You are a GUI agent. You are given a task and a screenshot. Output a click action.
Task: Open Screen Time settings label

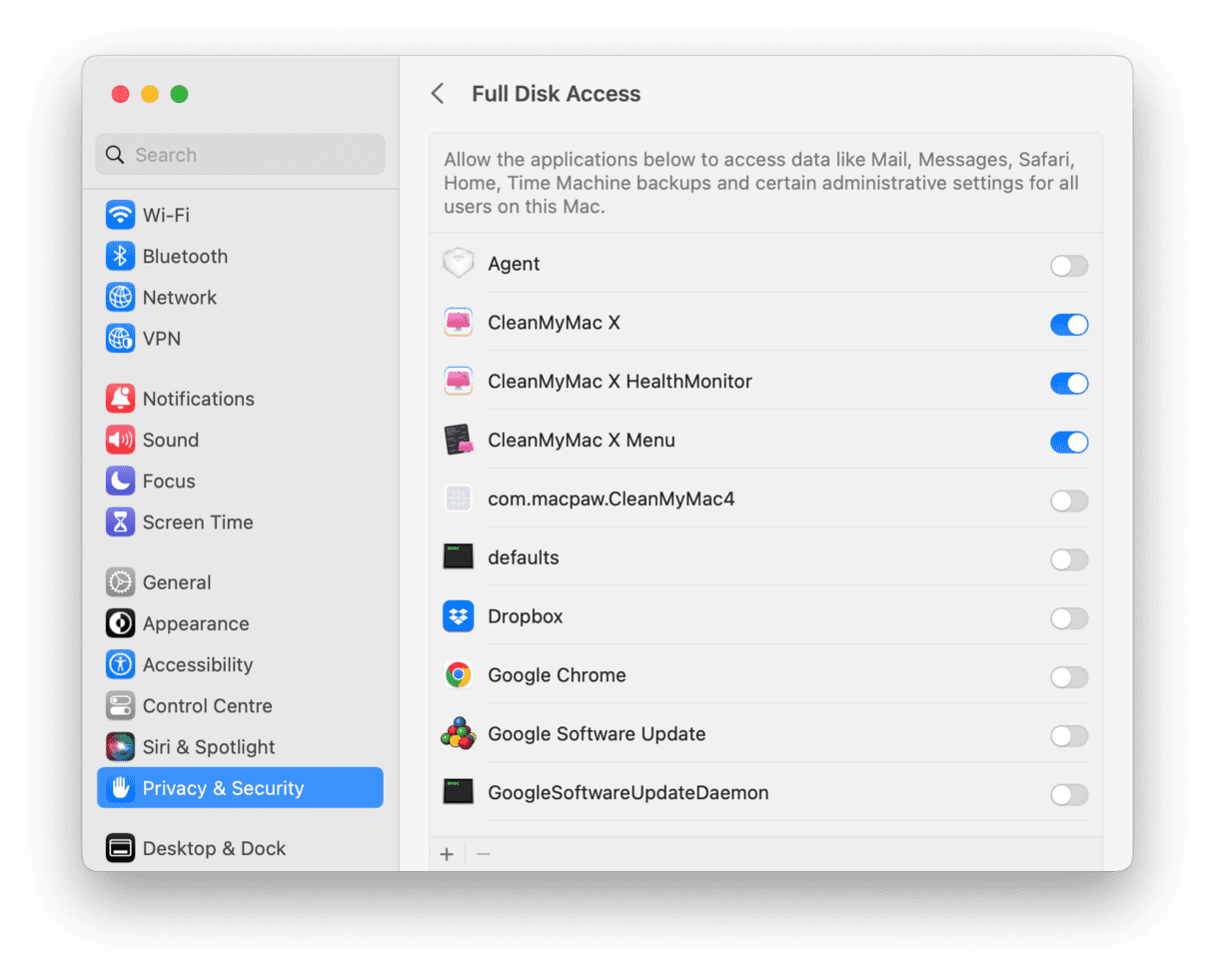[198, 521]
